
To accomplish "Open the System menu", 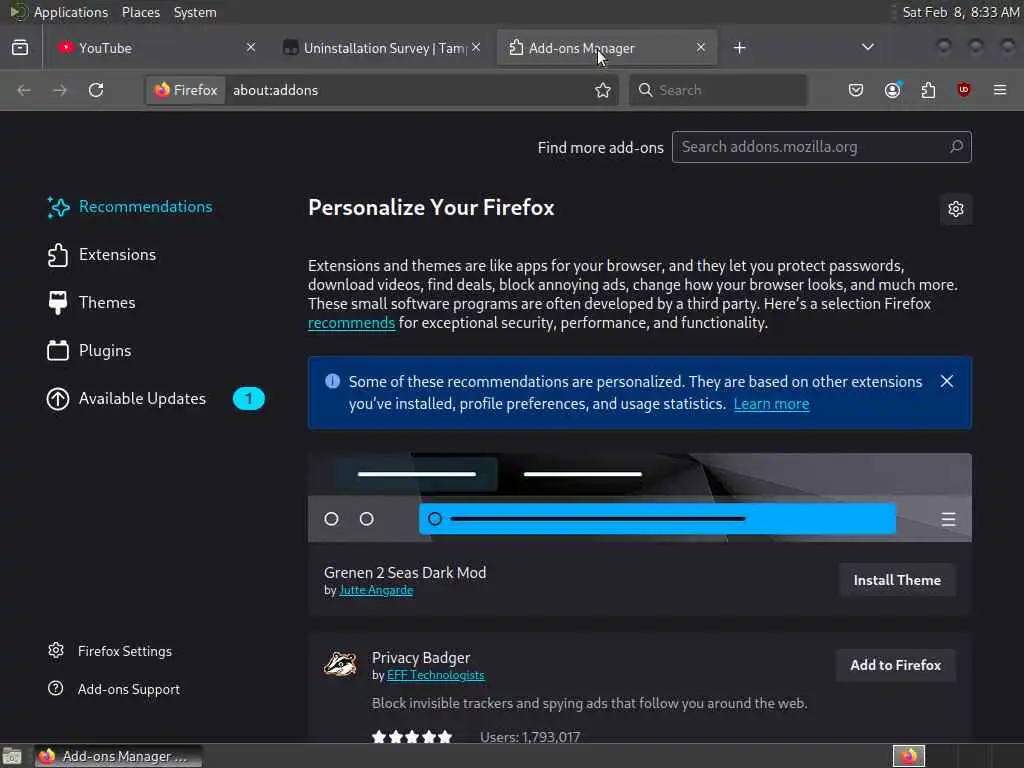I will click(x=195, y=12).
